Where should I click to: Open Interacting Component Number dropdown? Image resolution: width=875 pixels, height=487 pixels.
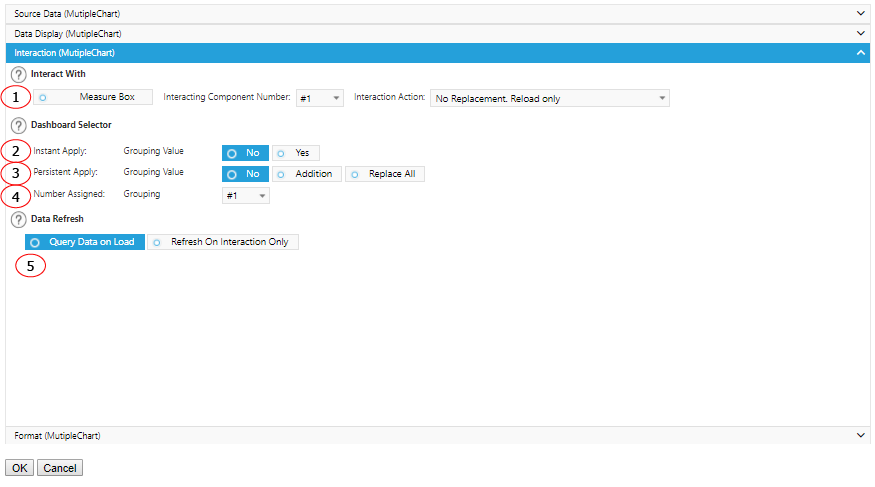pos(320,98)
